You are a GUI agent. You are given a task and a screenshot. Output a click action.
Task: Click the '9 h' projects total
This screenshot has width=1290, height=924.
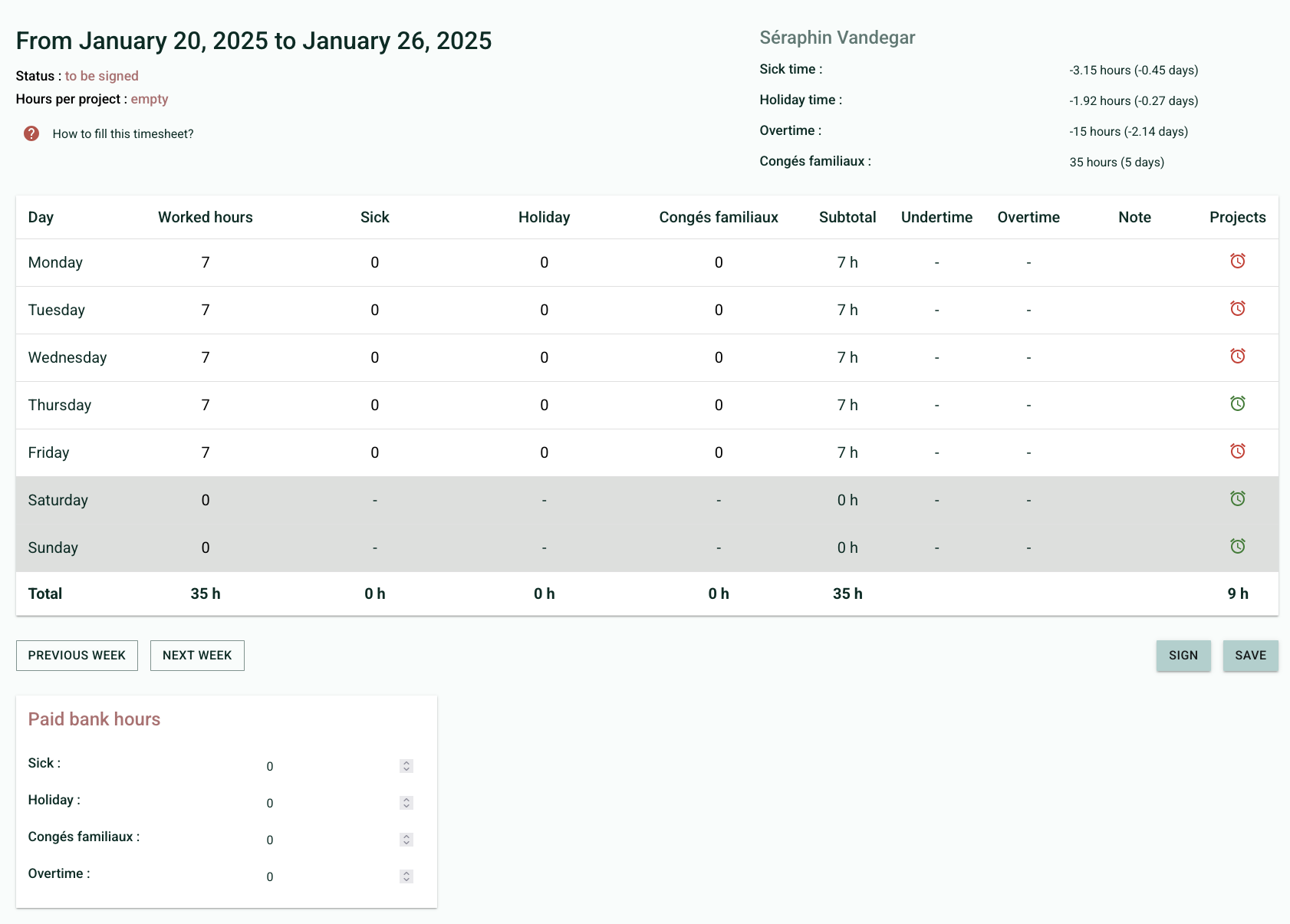tap(1238, 594)
